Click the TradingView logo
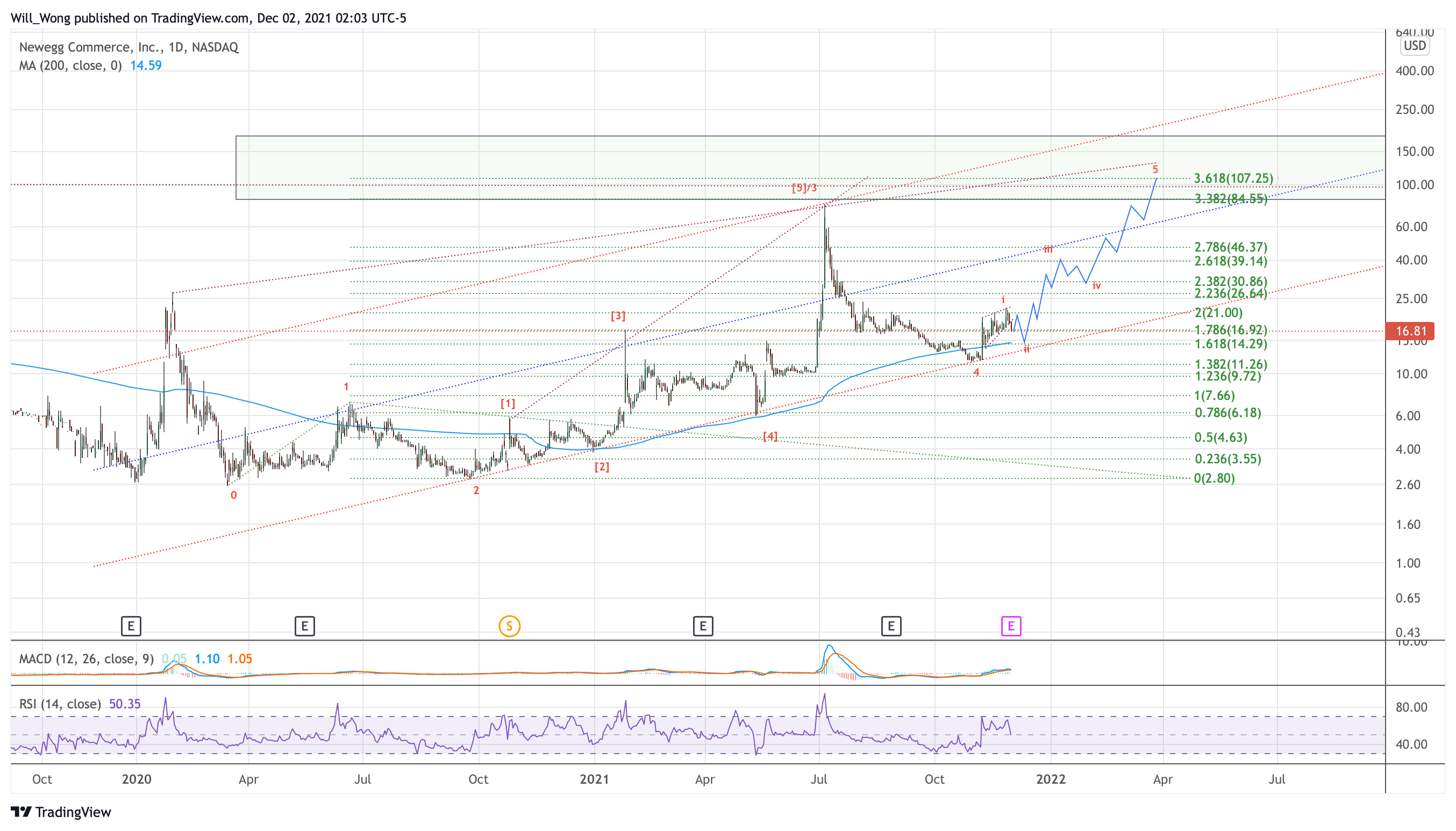This screenshot has height=831, width=1456. click(61, 812)
